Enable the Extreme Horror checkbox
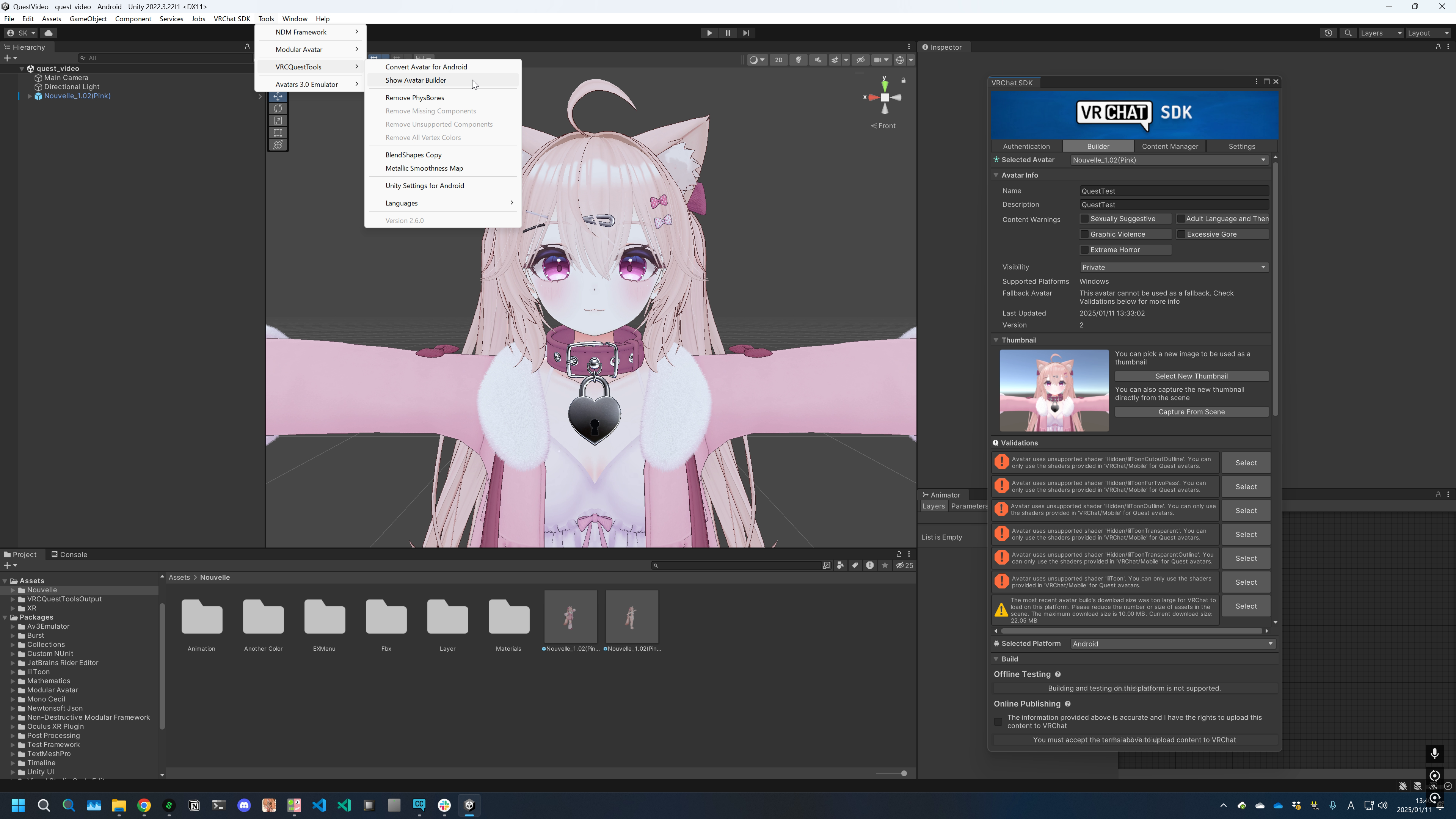Viewport: 1456px width, 819px height. coord(1084,250)
